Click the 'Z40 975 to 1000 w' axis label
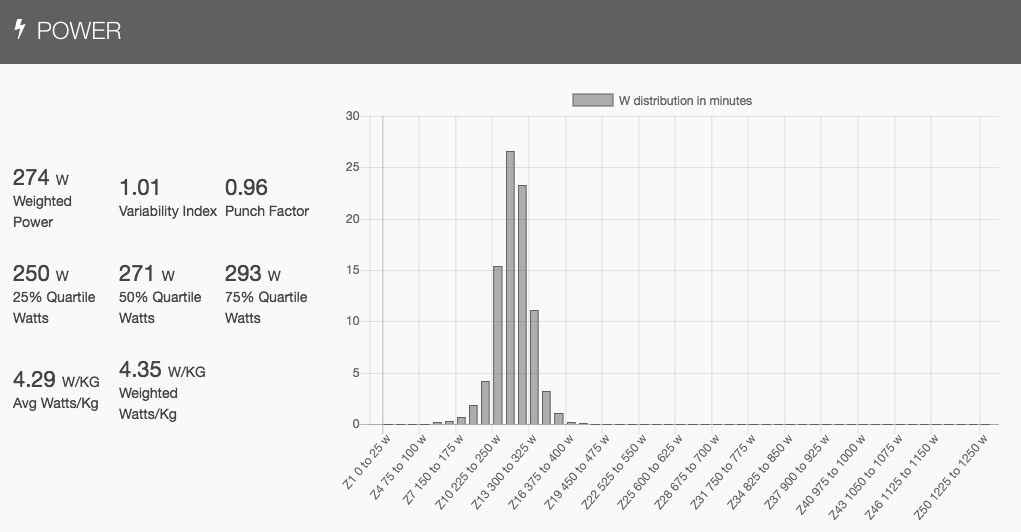 [830, 474]
